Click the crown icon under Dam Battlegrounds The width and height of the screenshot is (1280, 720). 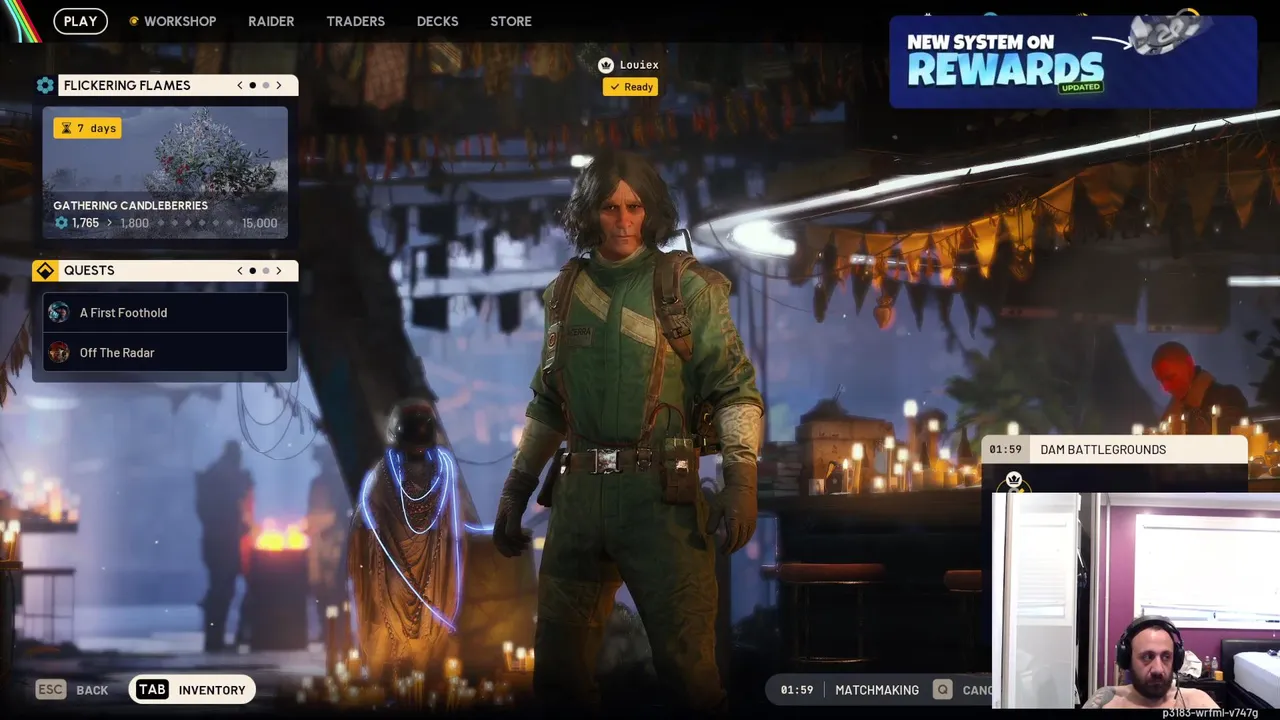coord(1014,480)
